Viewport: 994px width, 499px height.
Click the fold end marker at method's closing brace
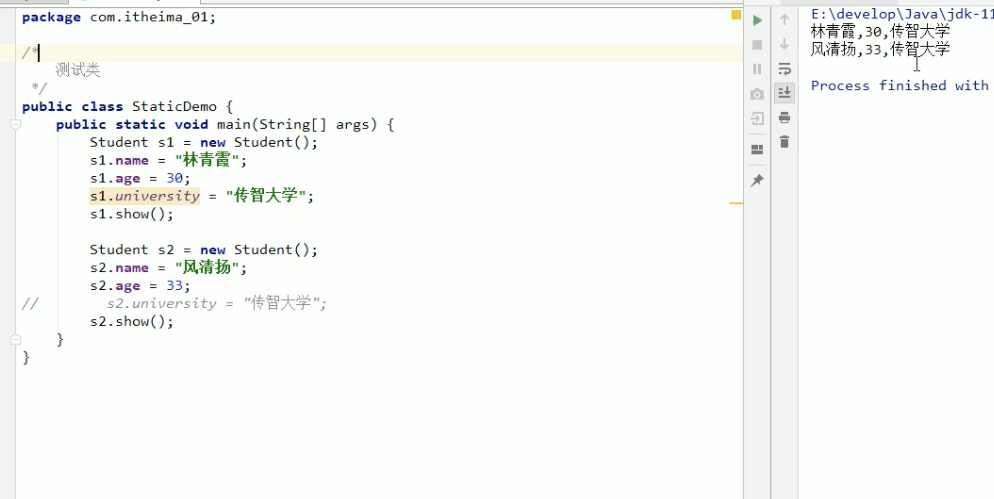14,340
